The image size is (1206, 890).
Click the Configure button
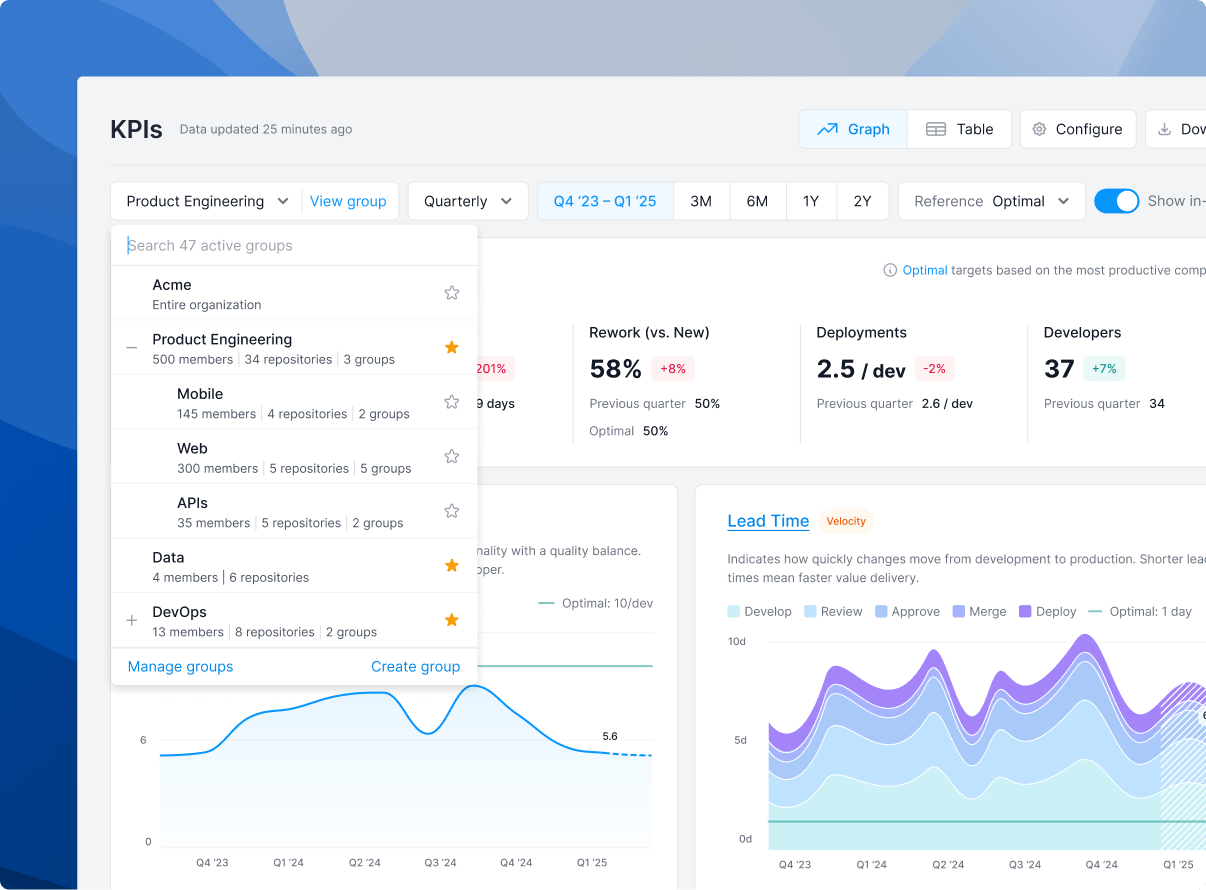pos(1077,129)
